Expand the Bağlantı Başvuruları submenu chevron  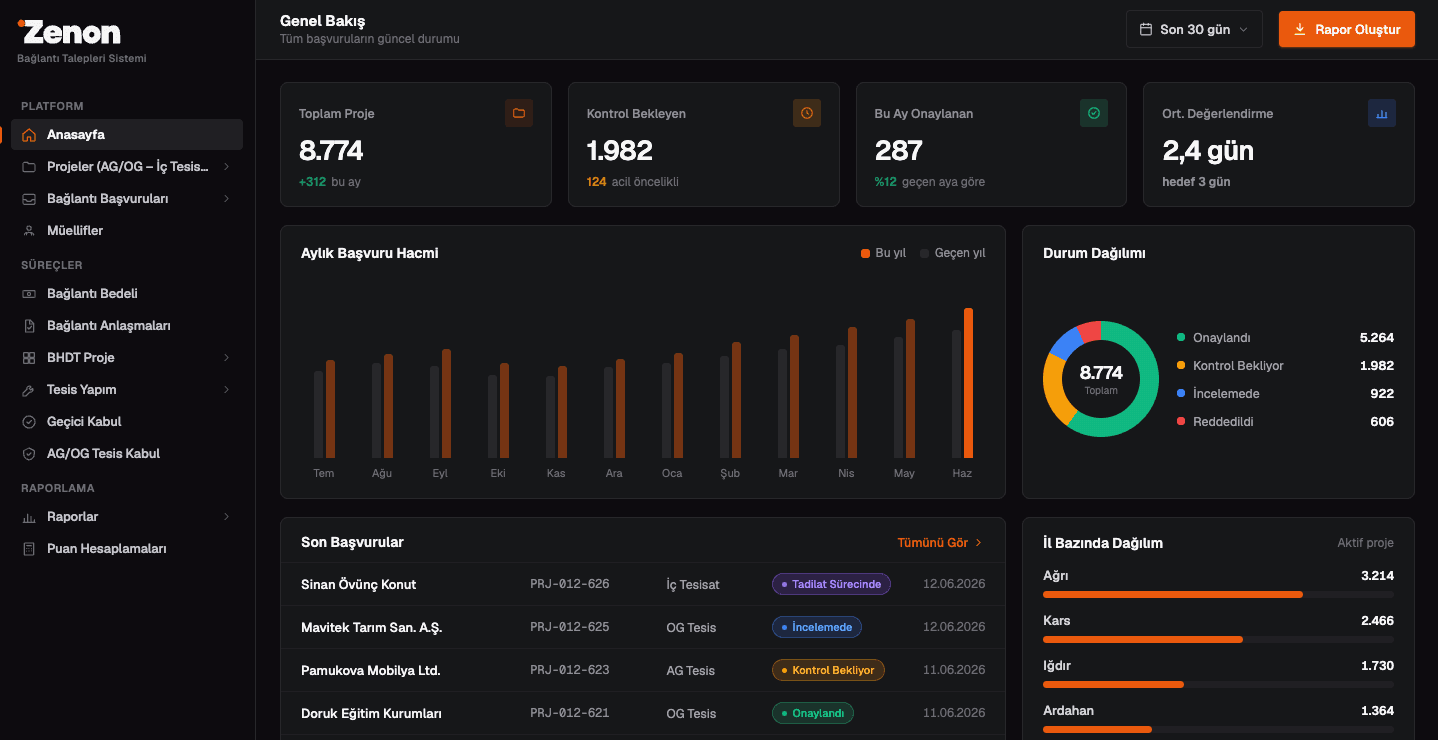[227, 199]
